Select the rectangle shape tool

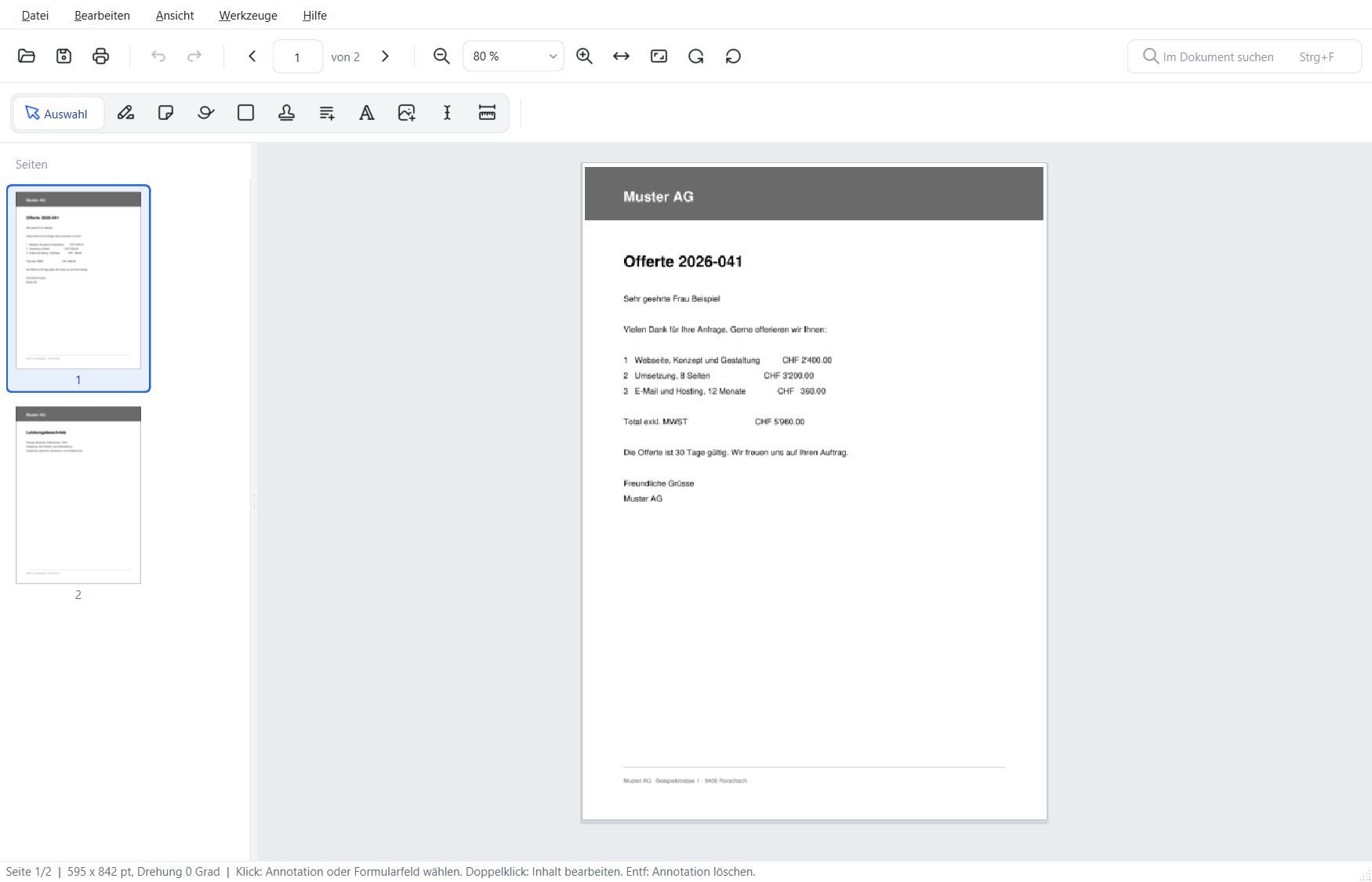246,113
